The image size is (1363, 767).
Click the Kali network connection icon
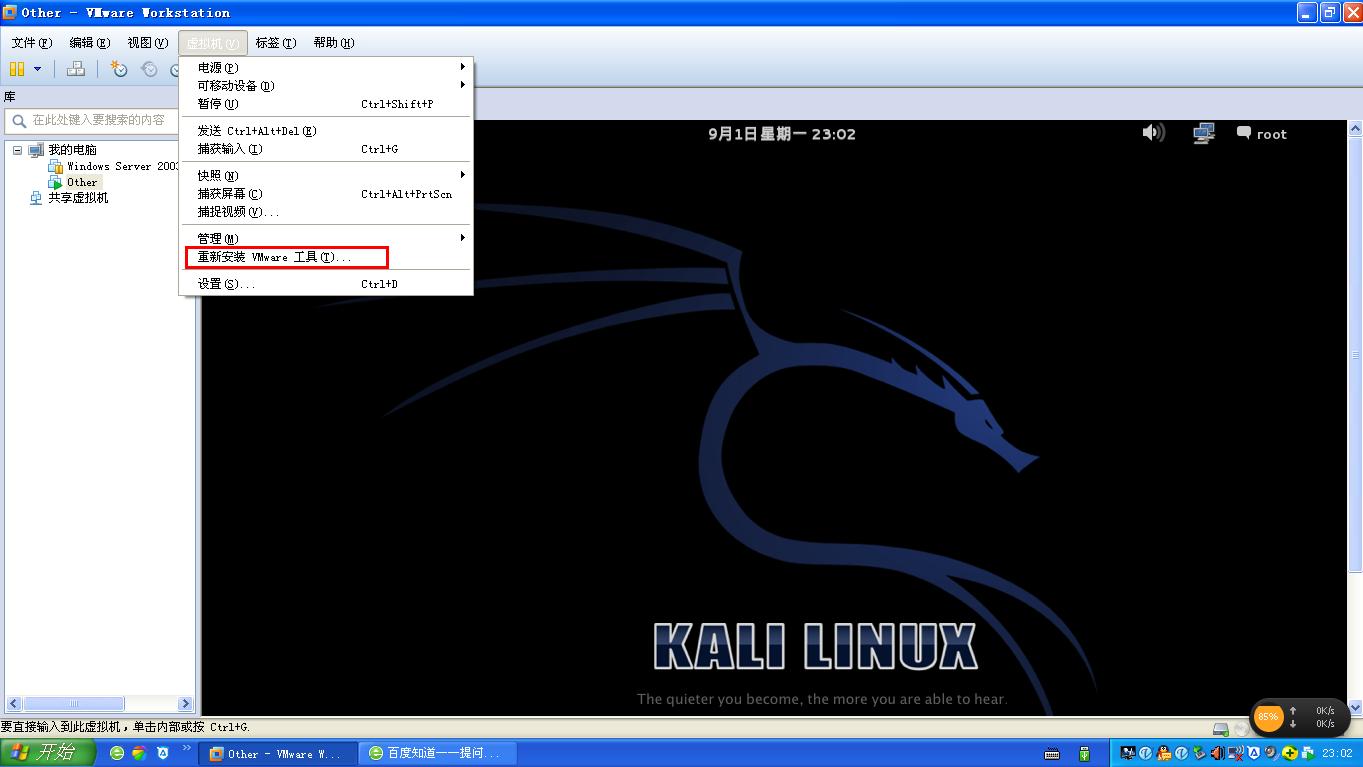click(1204, 133)
